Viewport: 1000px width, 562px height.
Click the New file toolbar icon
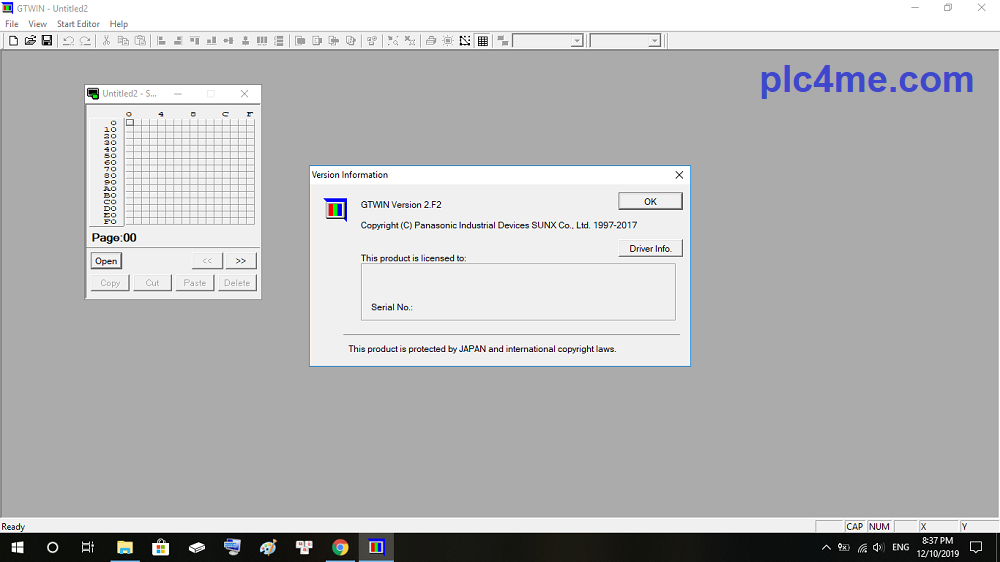pyautogui.click(x=13, y=41)
